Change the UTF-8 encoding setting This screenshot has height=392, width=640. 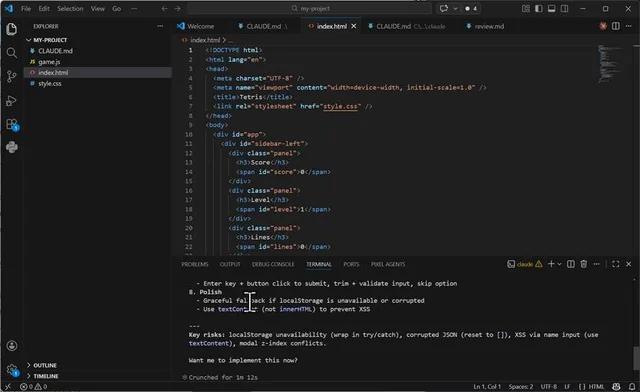[x=549, y=386]
